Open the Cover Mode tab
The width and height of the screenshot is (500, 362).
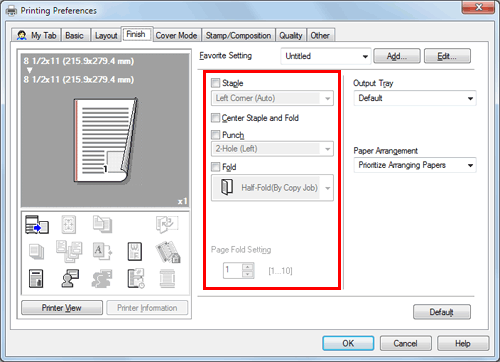pyautogui.click(x=176, y=35)
